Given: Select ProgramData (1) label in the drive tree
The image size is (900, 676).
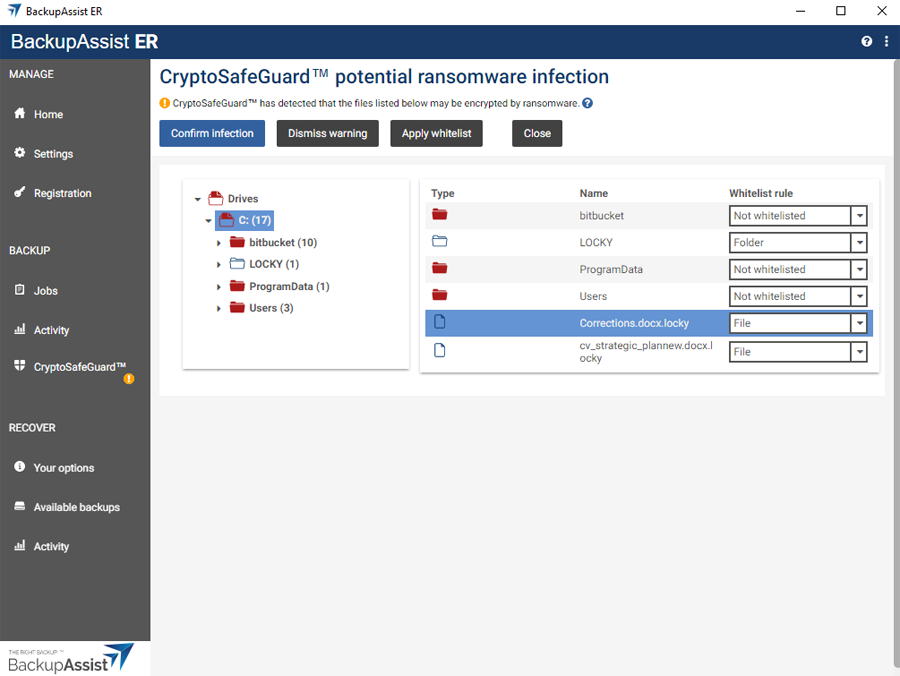Looking at the screenshot, I should tap(289, 286).
